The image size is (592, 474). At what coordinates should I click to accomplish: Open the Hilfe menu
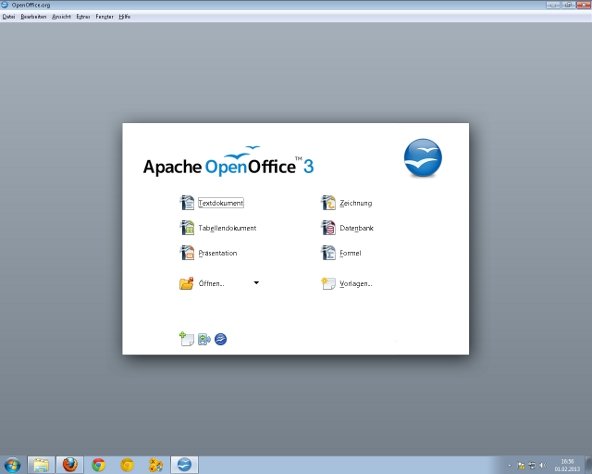[124, 17]
